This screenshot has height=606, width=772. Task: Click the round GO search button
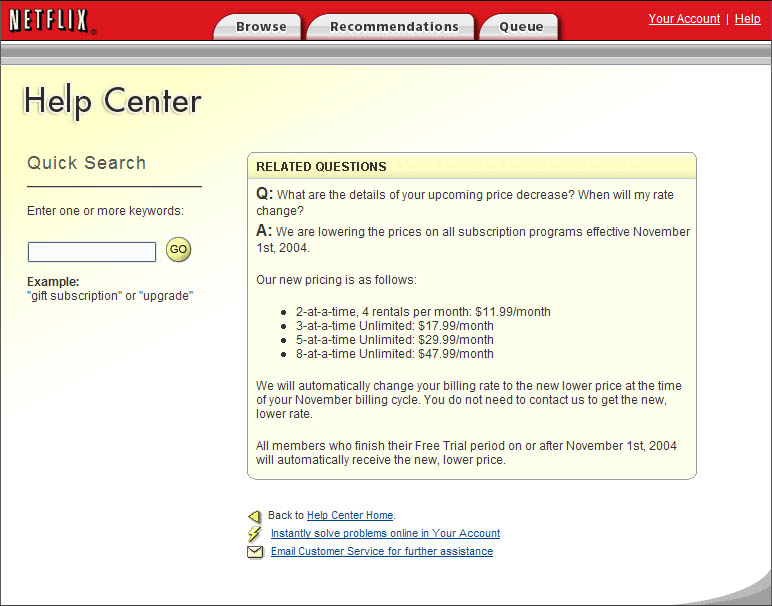178,249
